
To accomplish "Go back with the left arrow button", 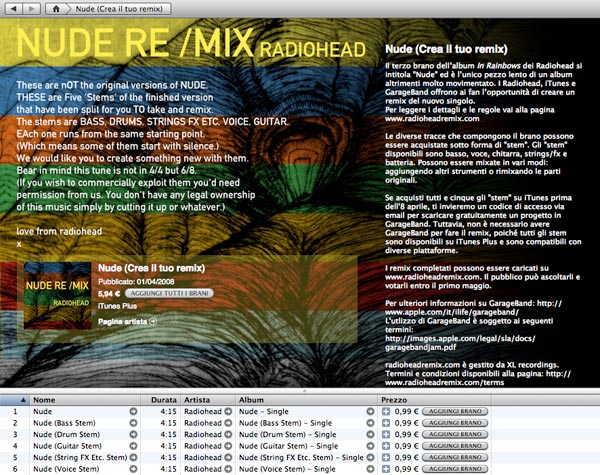I will coord(13,8).
